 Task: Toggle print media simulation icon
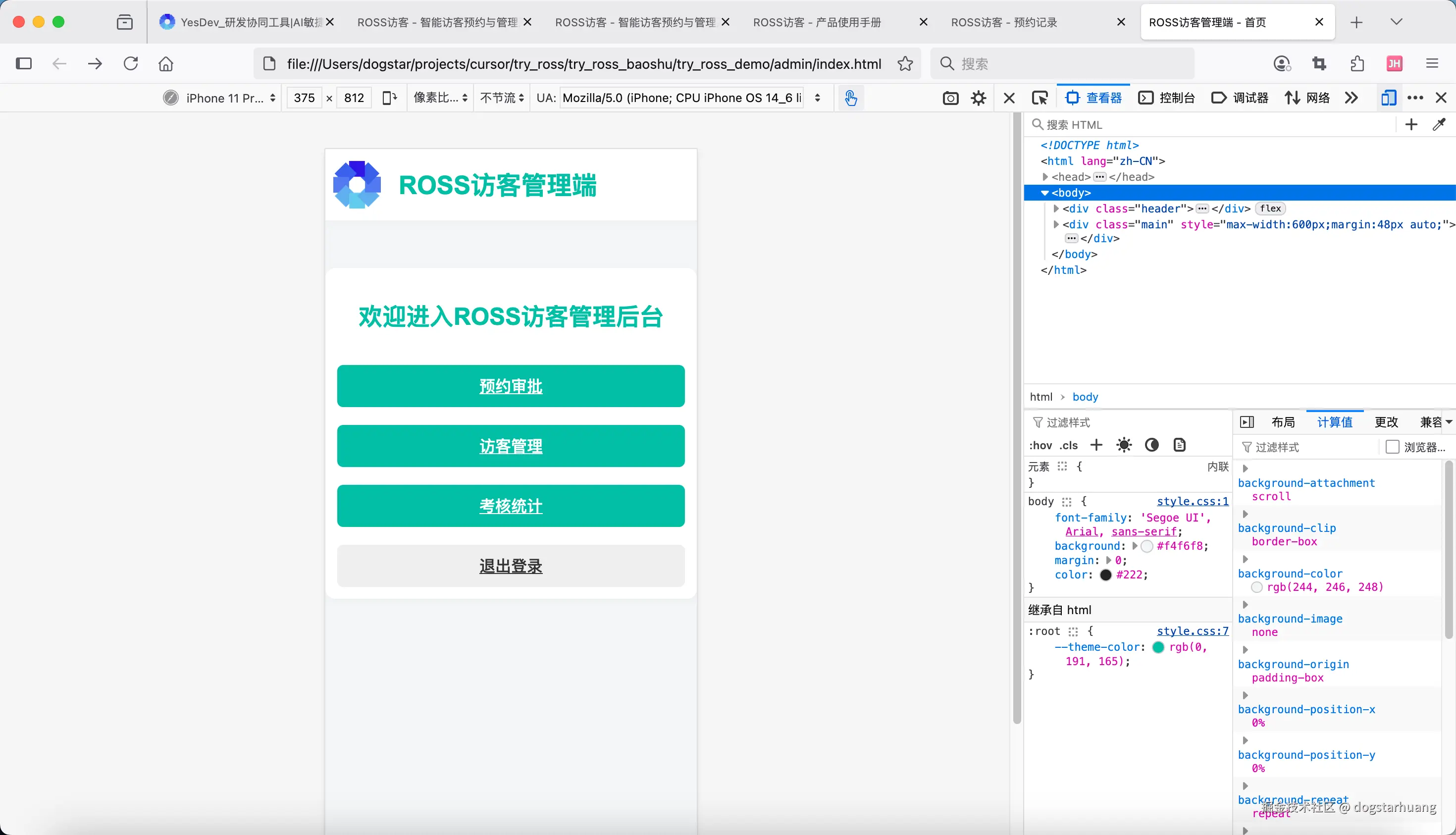coord(1179,445)
